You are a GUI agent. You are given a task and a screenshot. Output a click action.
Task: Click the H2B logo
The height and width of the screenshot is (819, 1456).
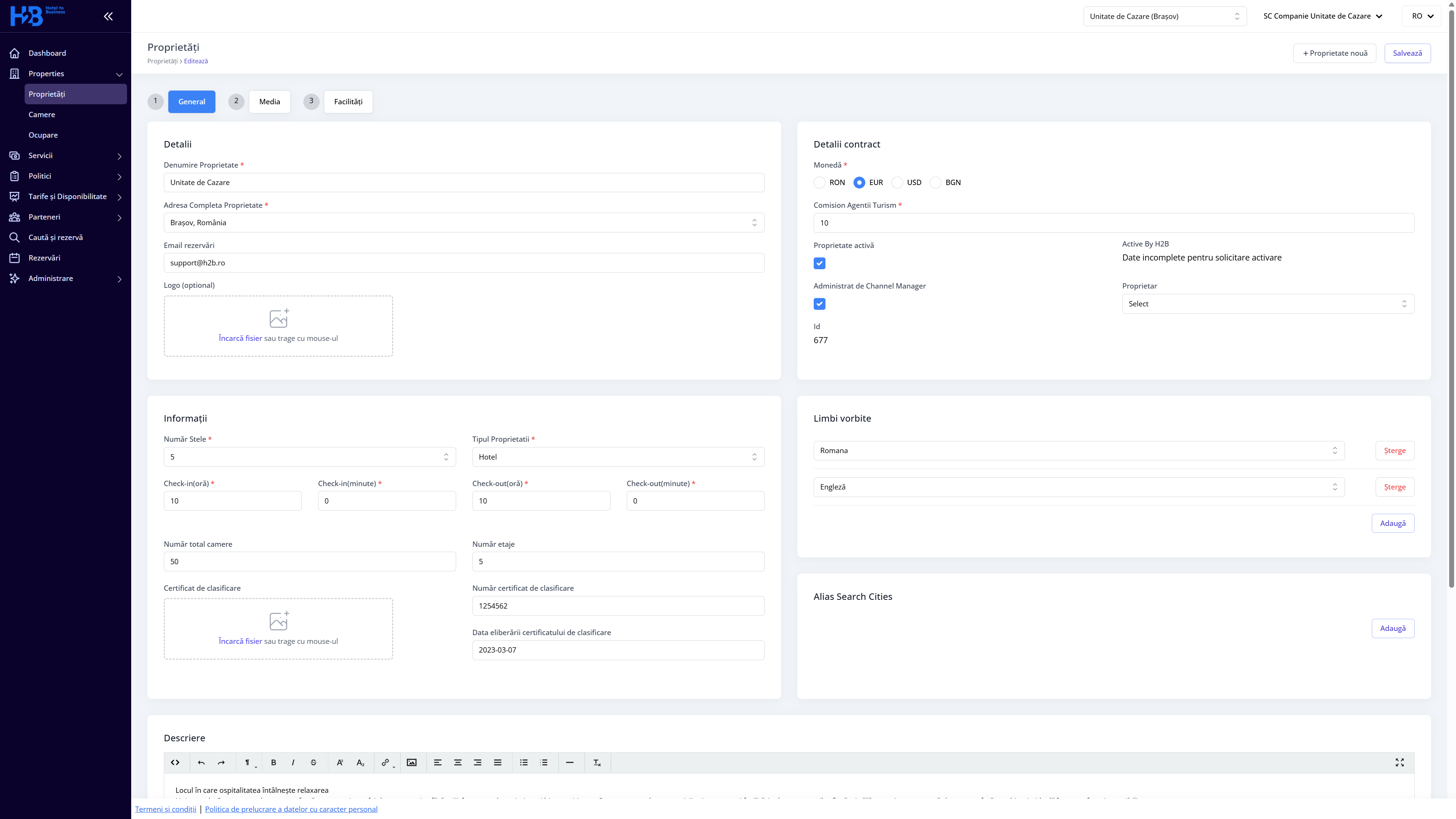tap(37, 16)
